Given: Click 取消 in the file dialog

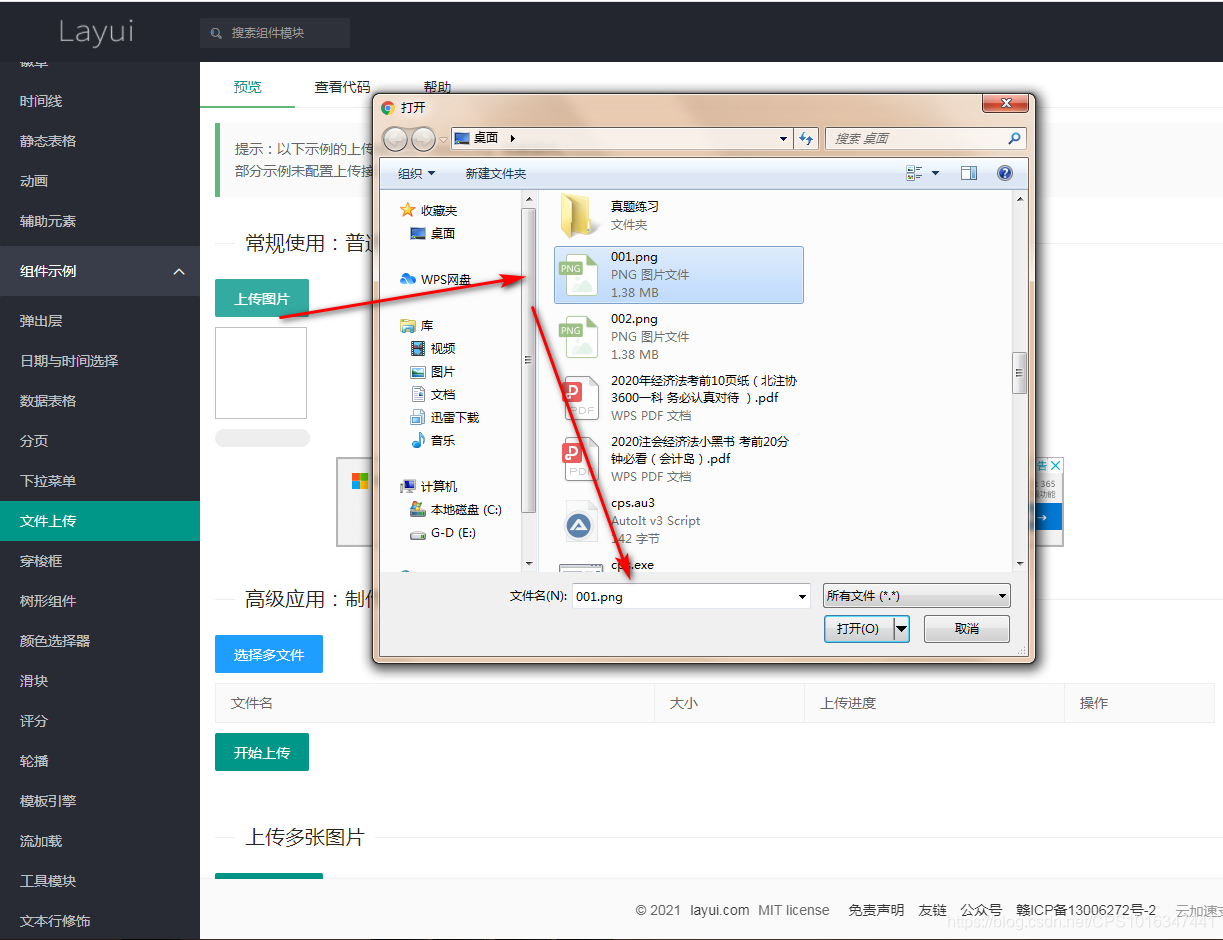Looking at the screenshot, I should (x=967, y=629).
